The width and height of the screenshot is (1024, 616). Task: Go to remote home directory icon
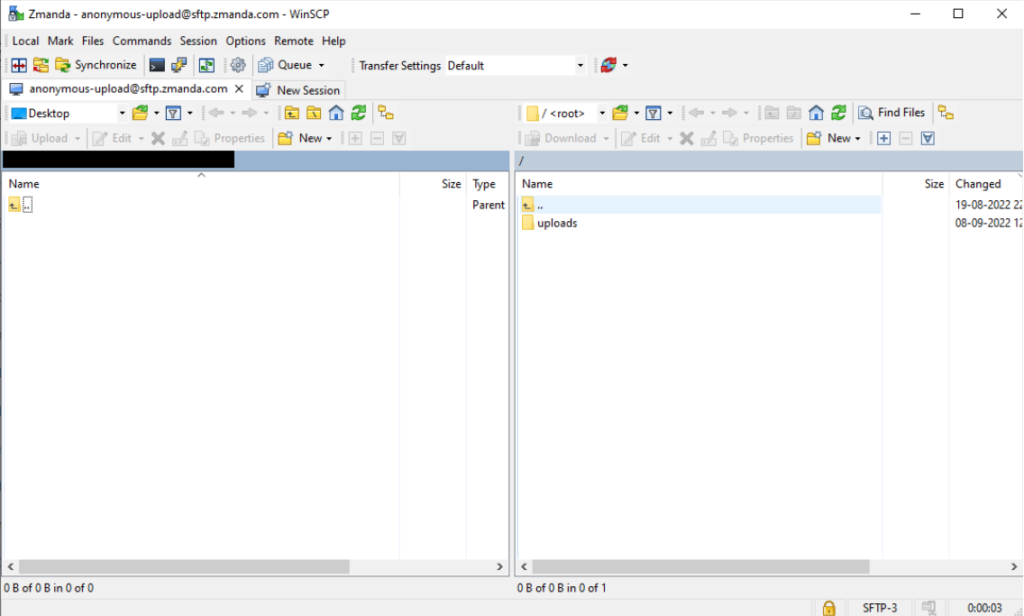[816, 113]
